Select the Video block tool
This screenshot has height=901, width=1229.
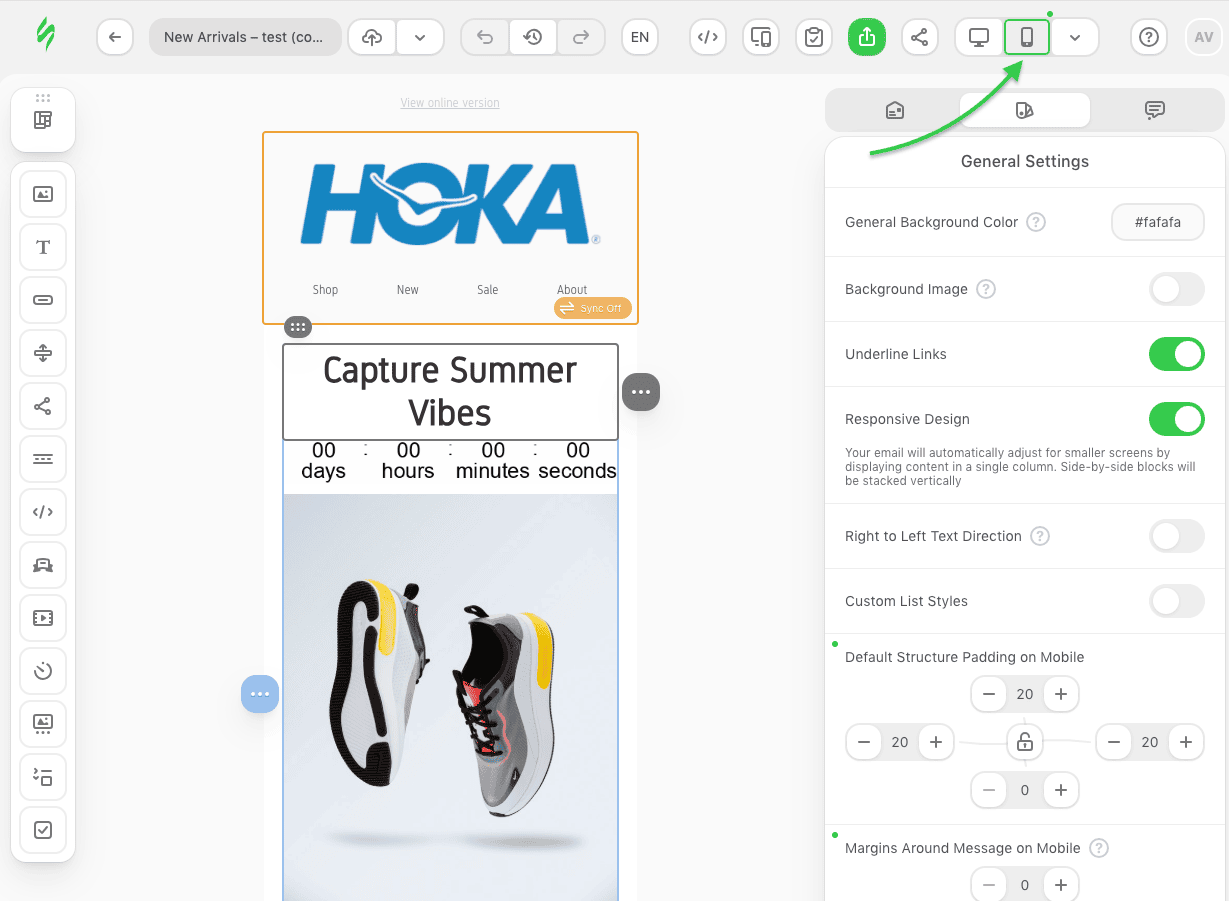coord(42,618)
